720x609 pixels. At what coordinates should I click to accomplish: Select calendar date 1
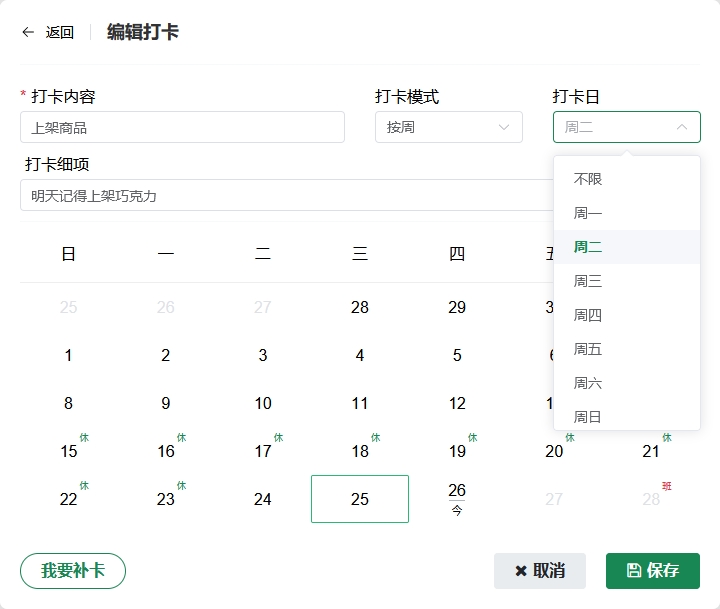68,355
